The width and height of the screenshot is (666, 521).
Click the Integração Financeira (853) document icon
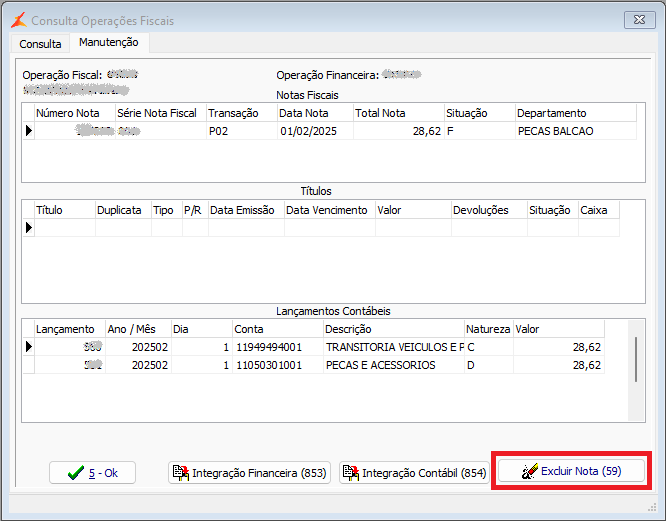[181, 473]
